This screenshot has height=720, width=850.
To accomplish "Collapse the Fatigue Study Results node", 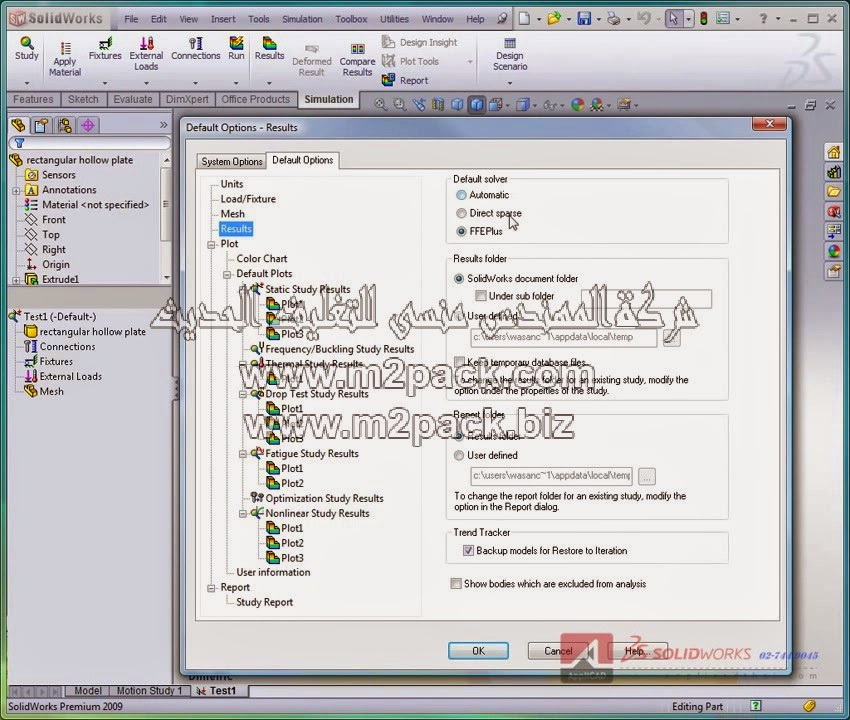I will (x=243, y=454).
